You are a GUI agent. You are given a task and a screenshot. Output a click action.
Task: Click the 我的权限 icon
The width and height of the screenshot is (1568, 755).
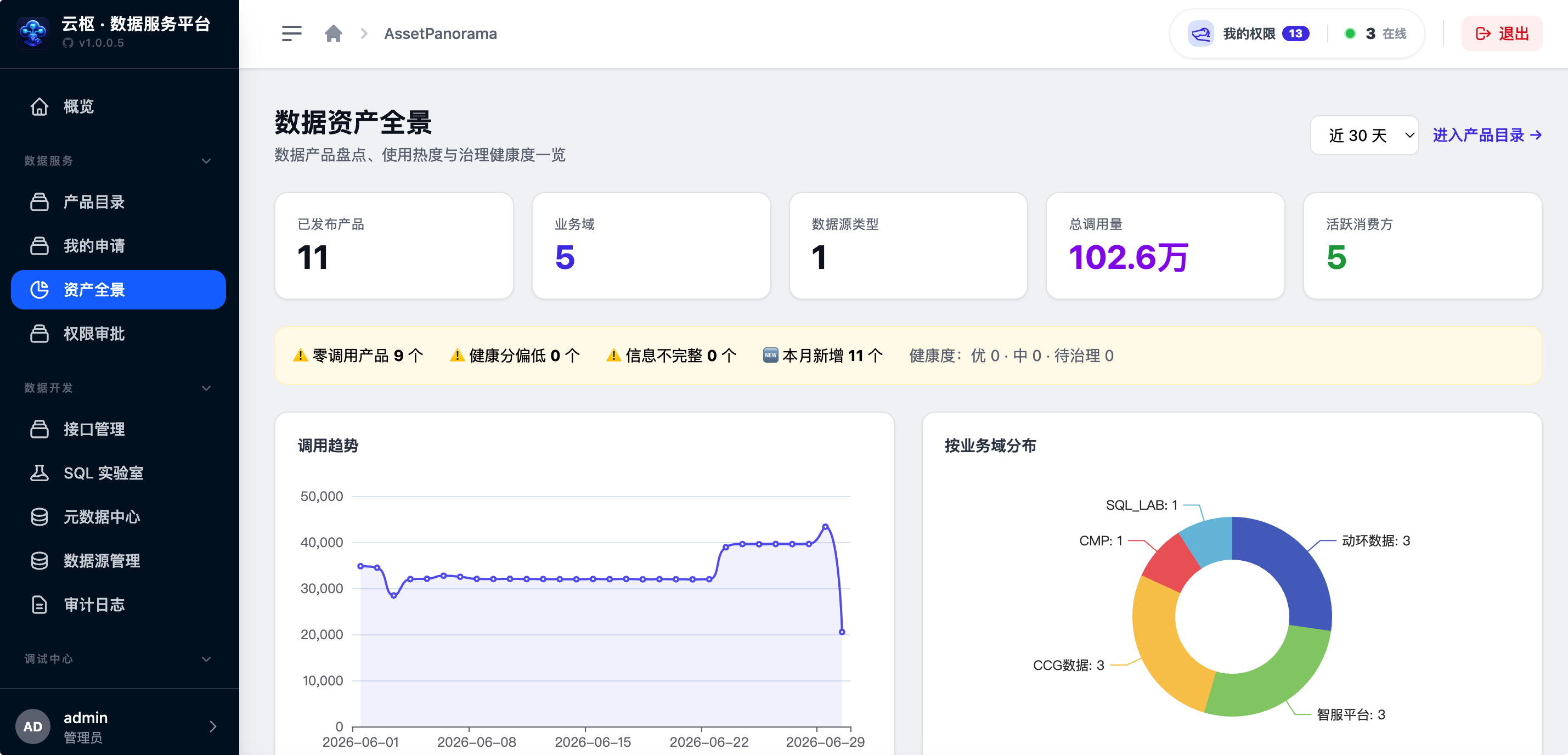[1200, 33]
